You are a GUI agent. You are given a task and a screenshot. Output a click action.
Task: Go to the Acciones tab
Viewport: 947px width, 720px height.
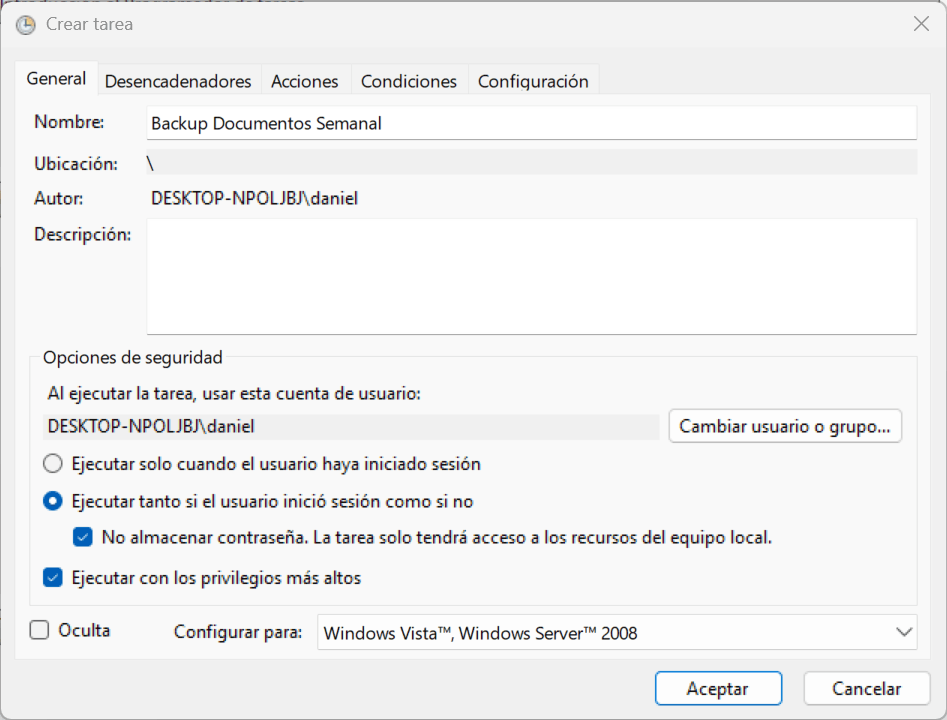(305, 81)
